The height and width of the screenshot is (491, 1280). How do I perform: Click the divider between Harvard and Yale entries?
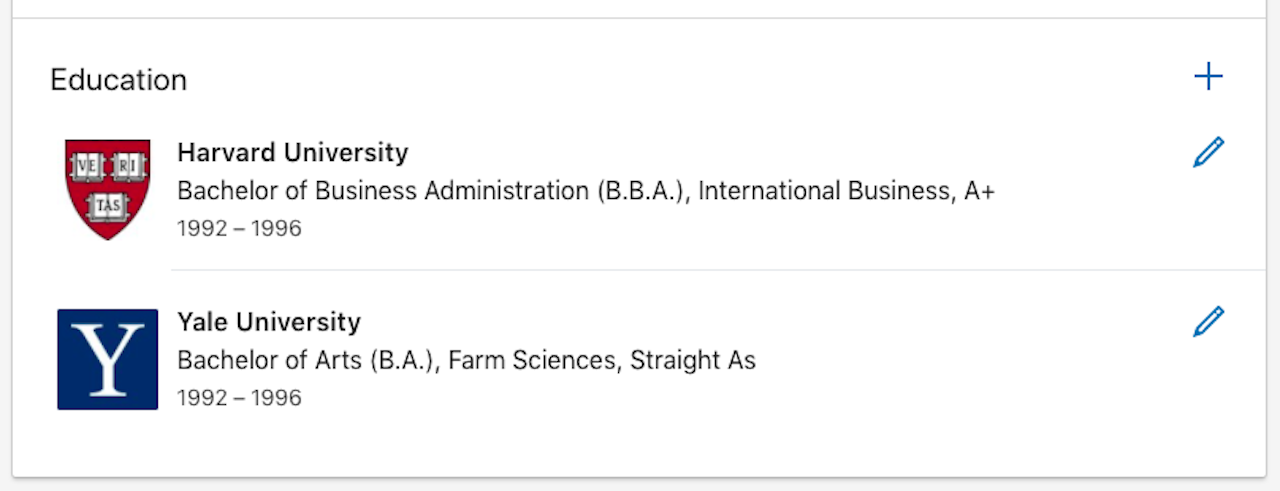[700, 270]
